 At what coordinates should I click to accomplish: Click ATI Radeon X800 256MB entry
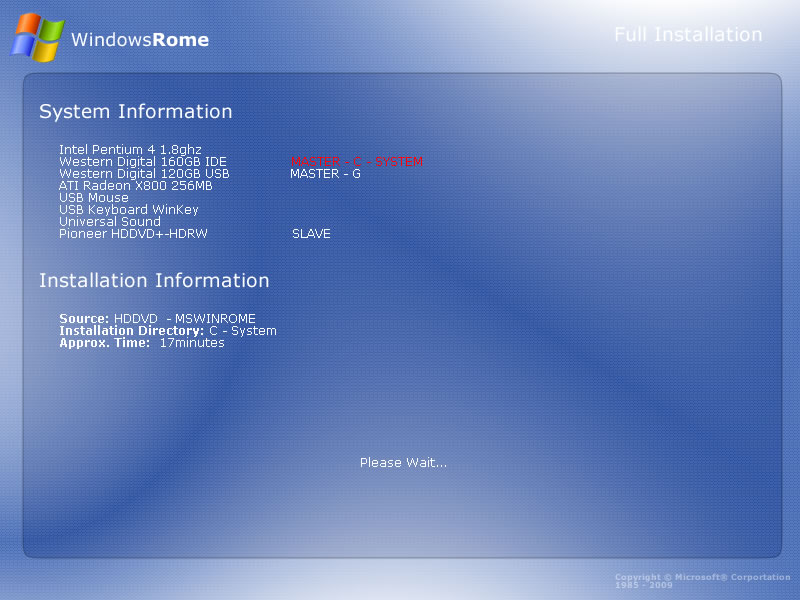pyautogui.click(x=136, y=186)
